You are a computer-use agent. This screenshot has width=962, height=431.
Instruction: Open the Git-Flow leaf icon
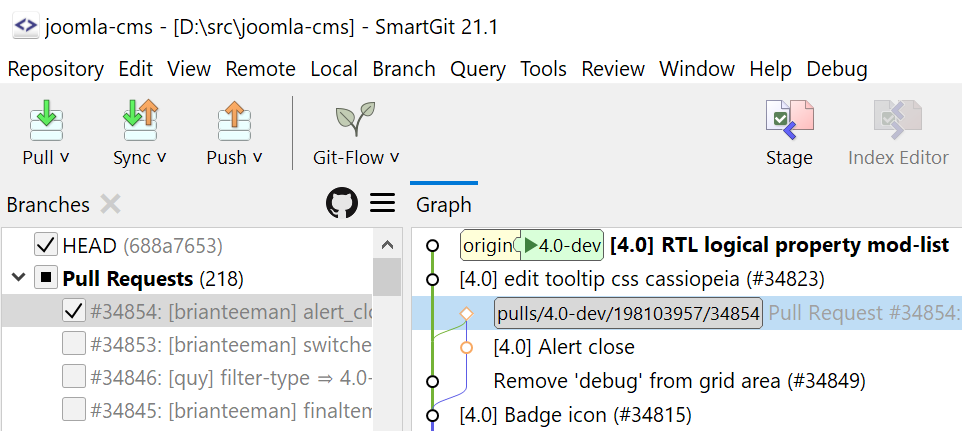point(355,119)
